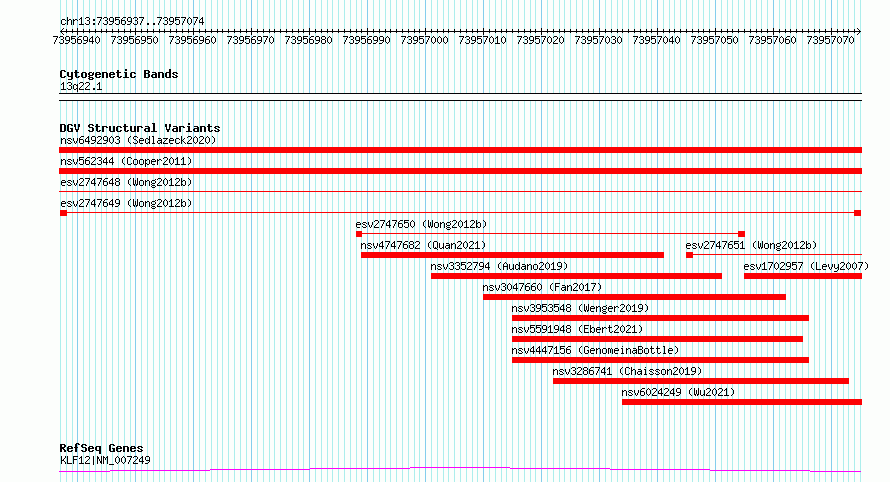Click the DGV Structural Variants track title
Screen dimensions: 890x482
tap(140, 128)
